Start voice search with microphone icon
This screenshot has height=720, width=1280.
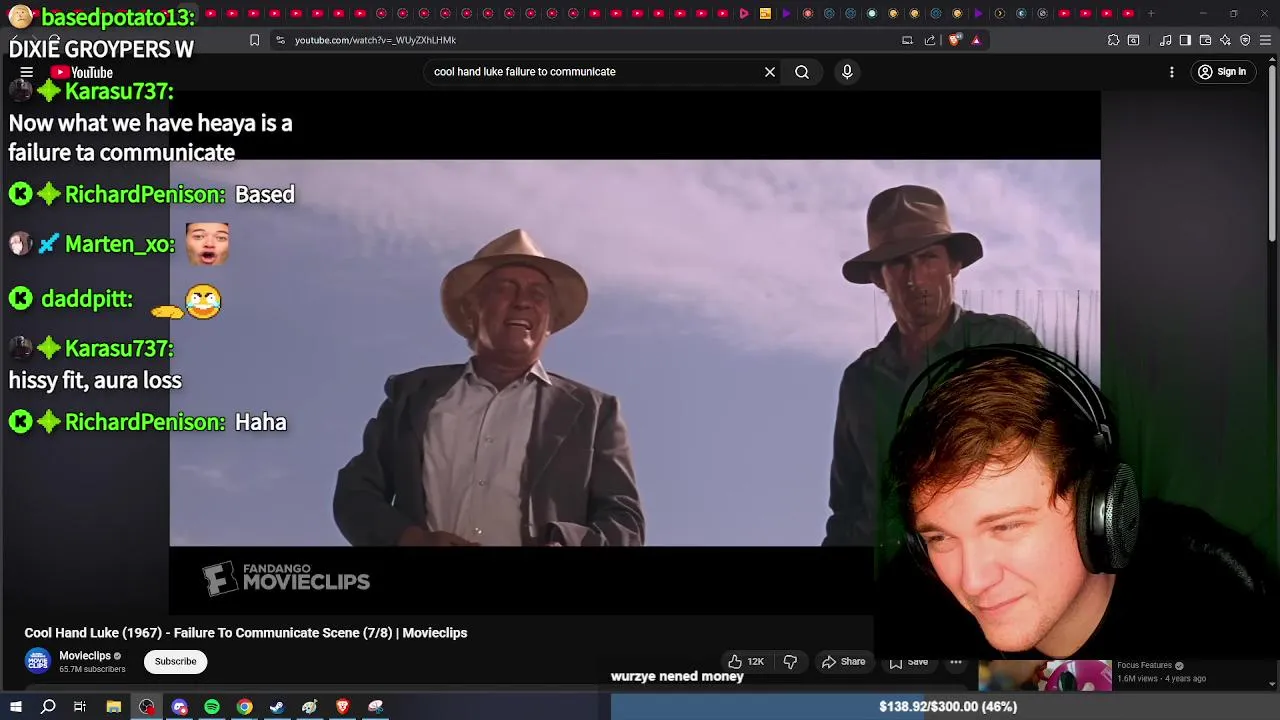tap(847, 72)
